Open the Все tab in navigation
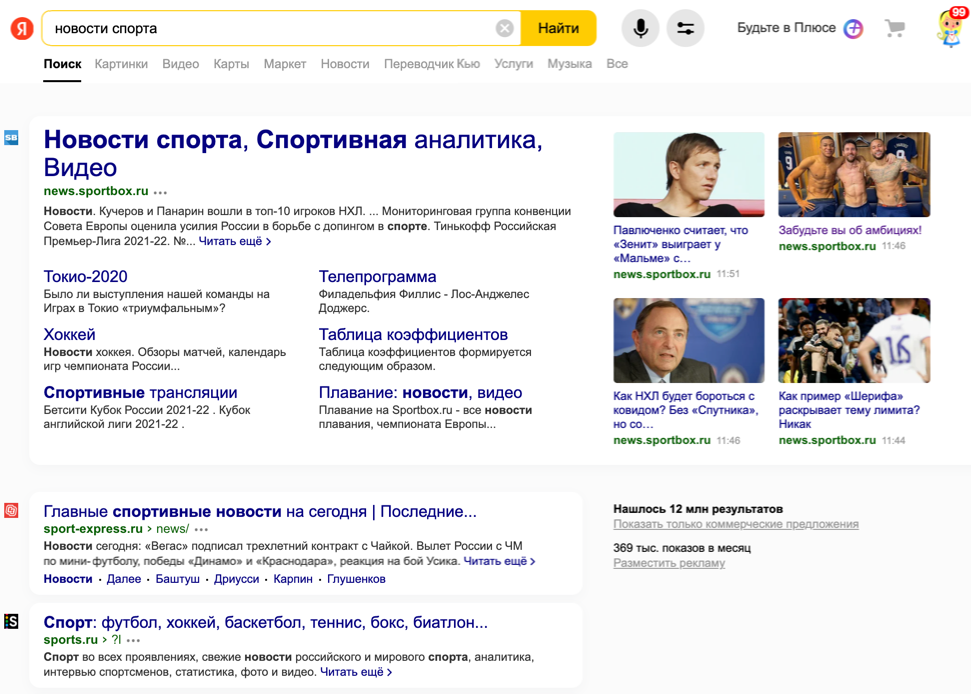 [617, 64]
